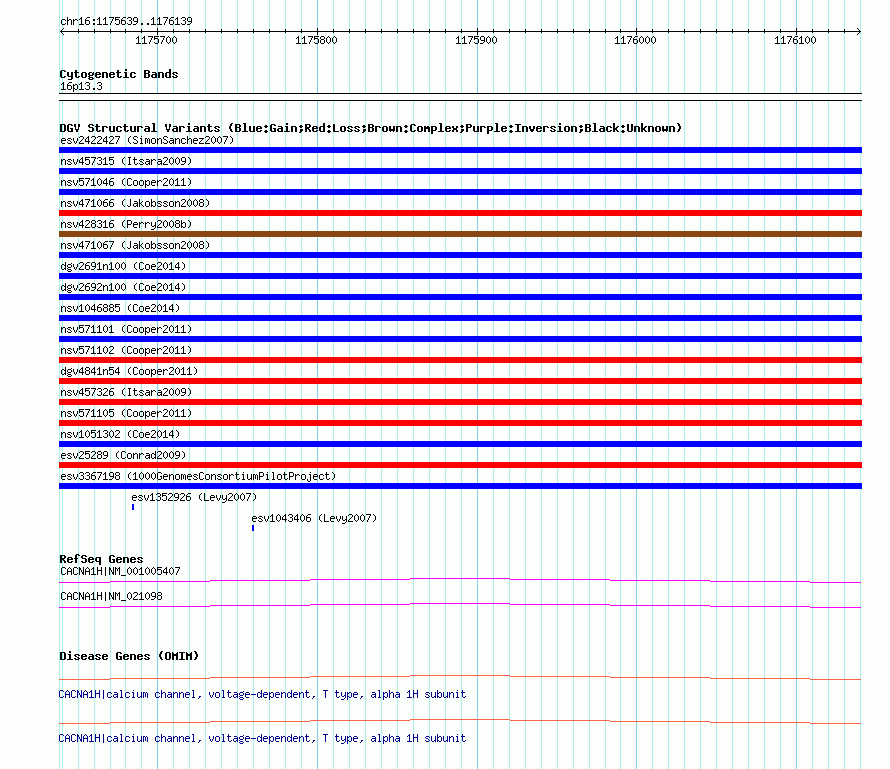890x769 pixels.
Task: Open the second CACNA1H calcium channel OMIM link
Action: point(262,738)
